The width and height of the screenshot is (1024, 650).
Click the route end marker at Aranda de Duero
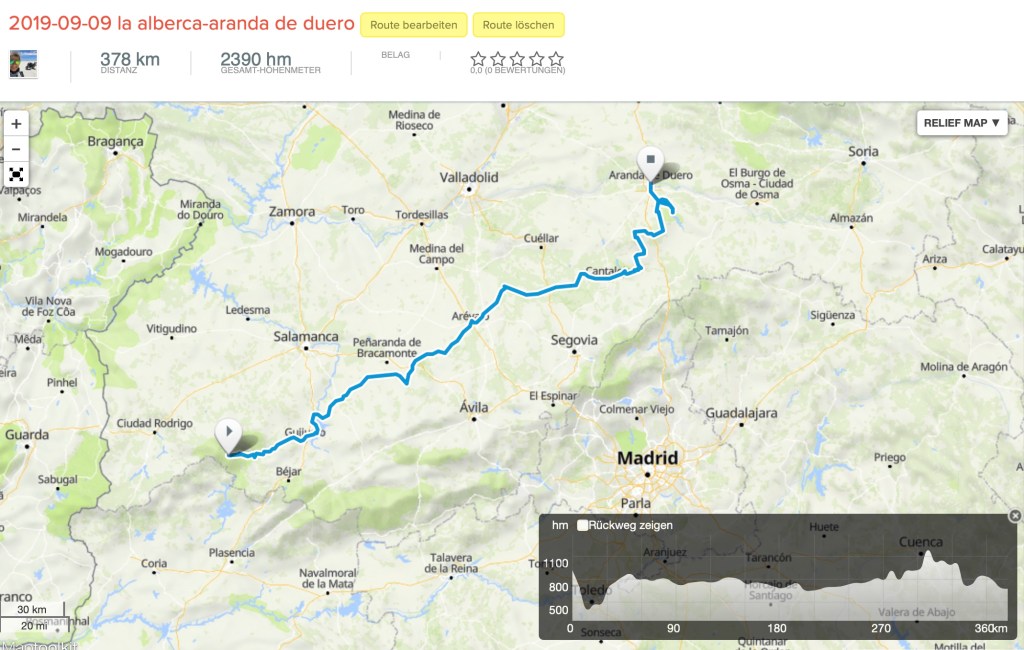(651, 160)
